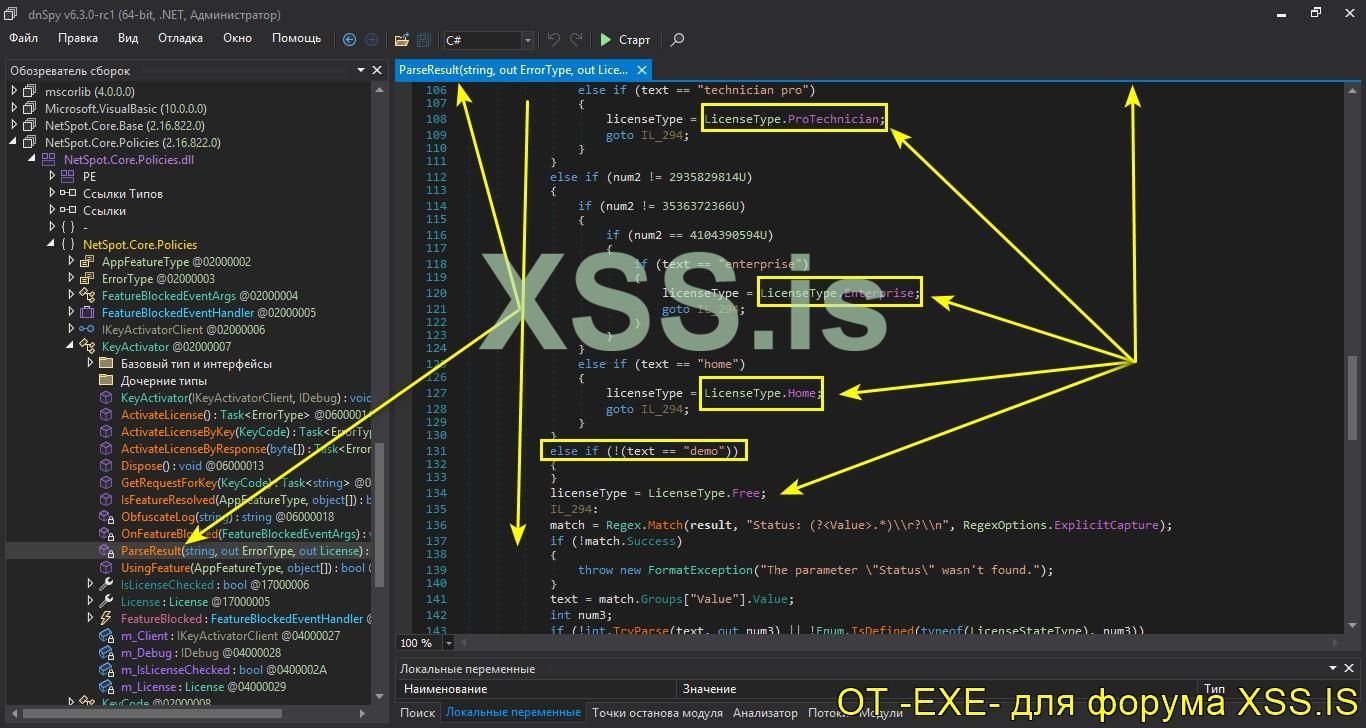This screenshot has height=728, width=1366.
Task: Click the Redo toolbar icon
Action: tap(576, 40)
